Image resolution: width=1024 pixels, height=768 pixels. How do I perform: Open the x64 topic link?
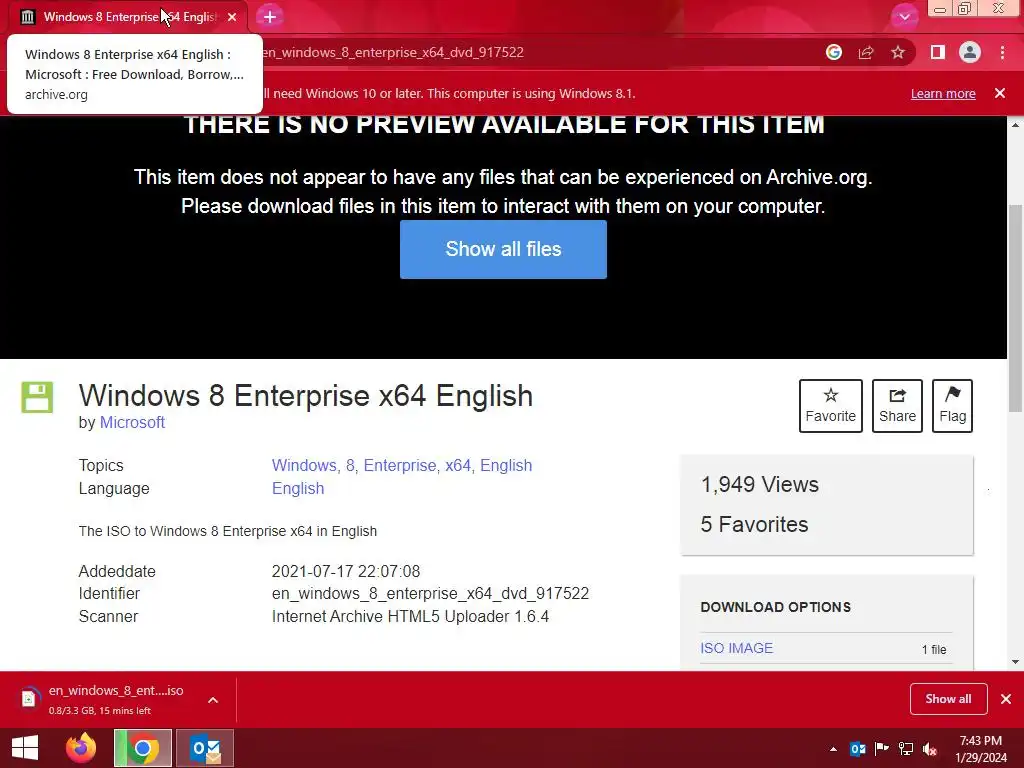point(458,466)
